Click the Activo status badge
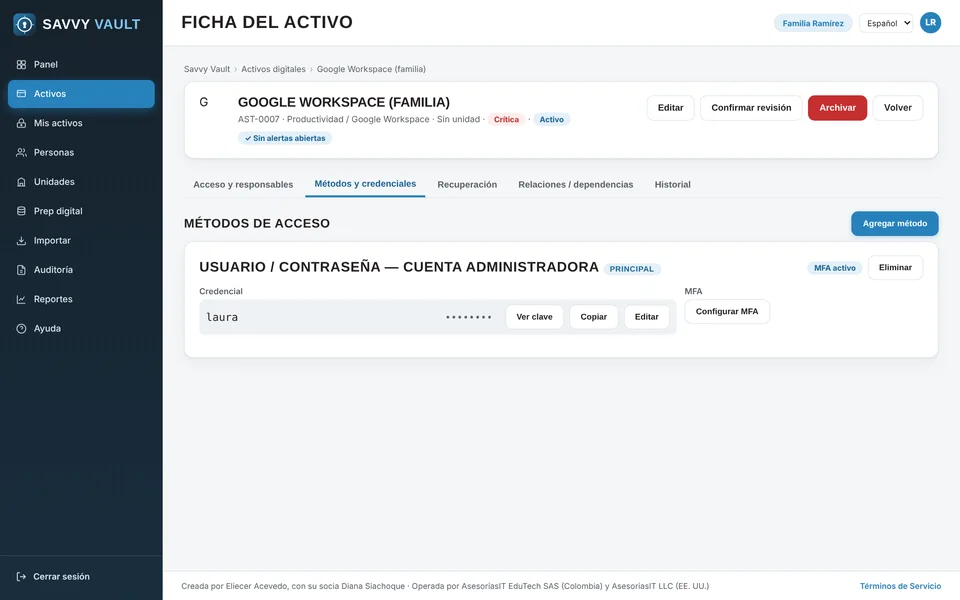The image size is (960, 600). (x=552, y=119)
